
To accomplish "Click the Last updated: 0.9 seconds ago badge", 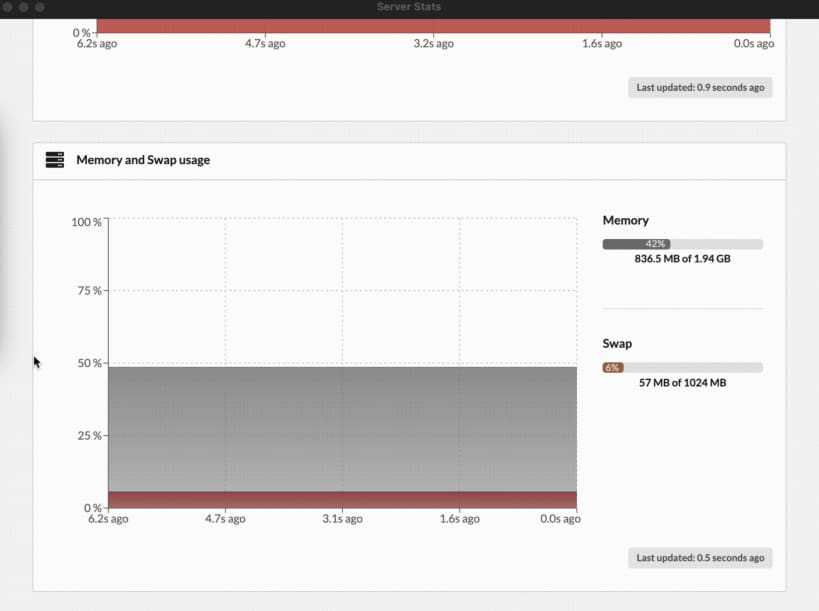I will click(x=699, y=87).
